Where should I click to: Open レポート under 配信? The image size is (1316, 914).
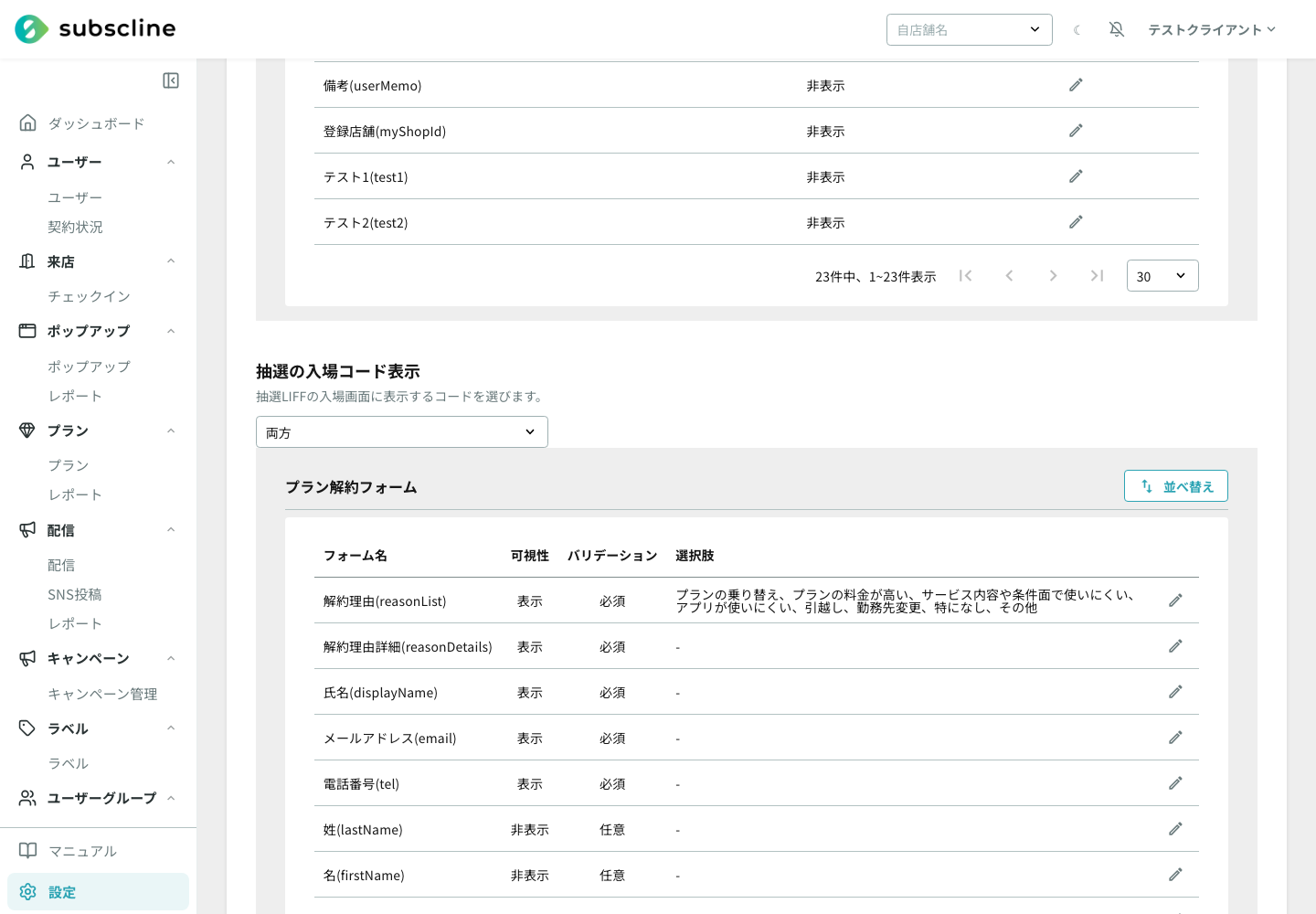(75, 623)
